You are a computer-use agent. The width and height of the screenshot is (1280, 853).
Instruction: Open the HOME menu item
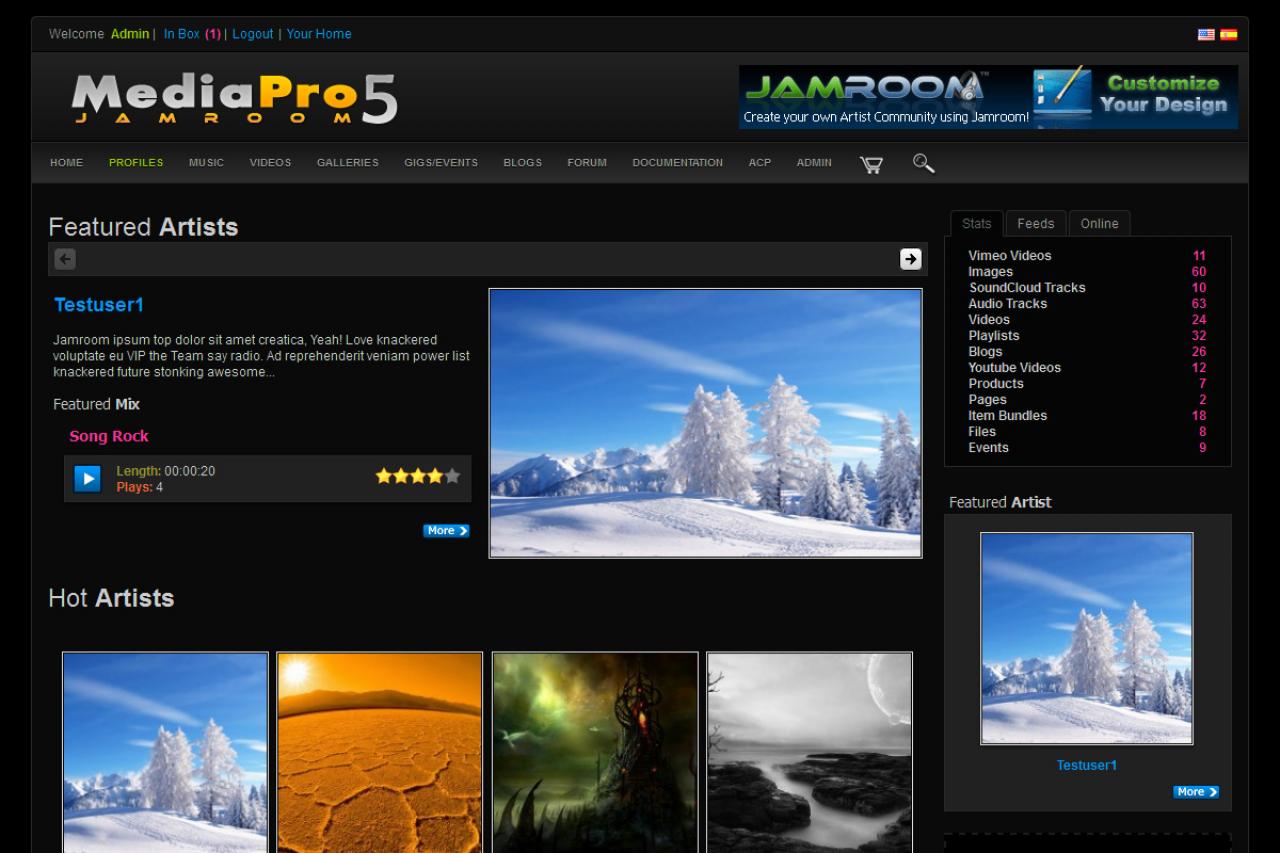[67, 163]
